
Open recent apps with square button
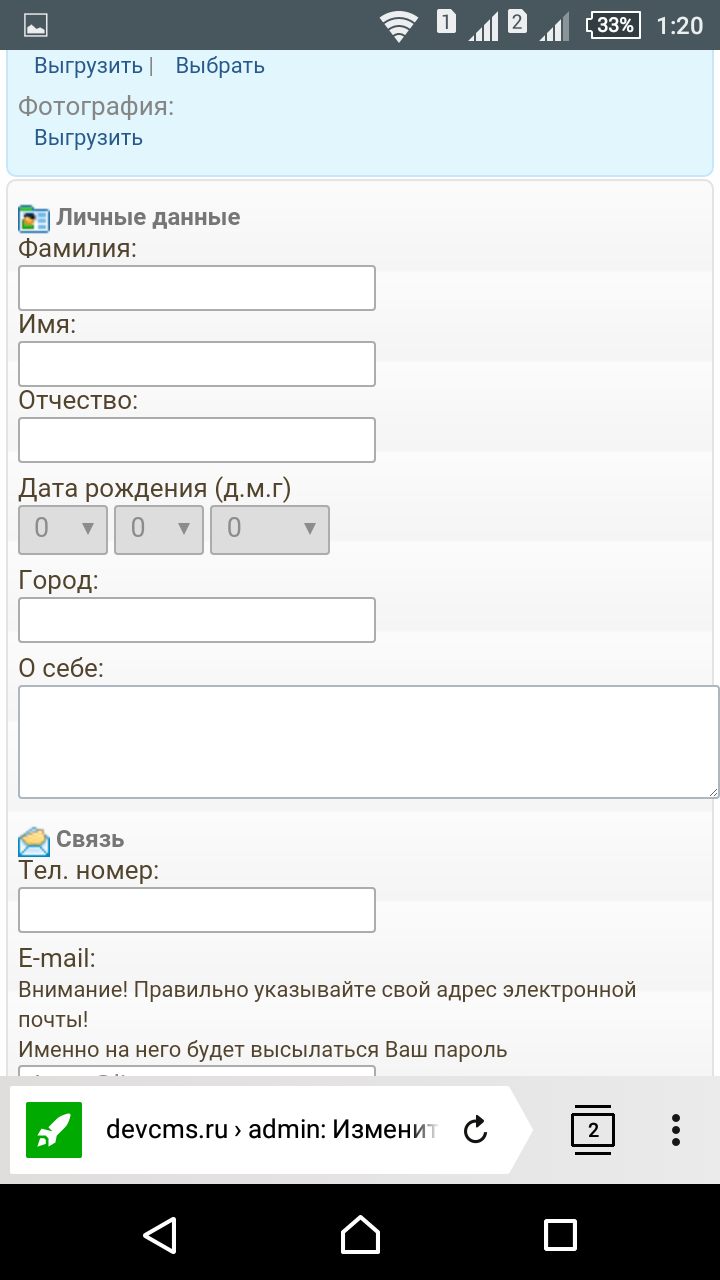click(x=560, y=1234)
